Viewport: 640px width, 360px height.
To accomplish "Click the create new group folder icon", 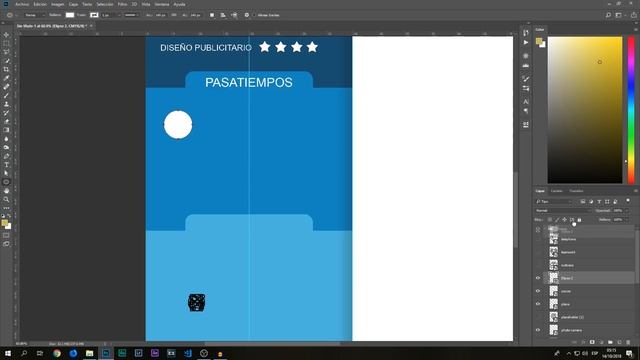I will [610, 342].
